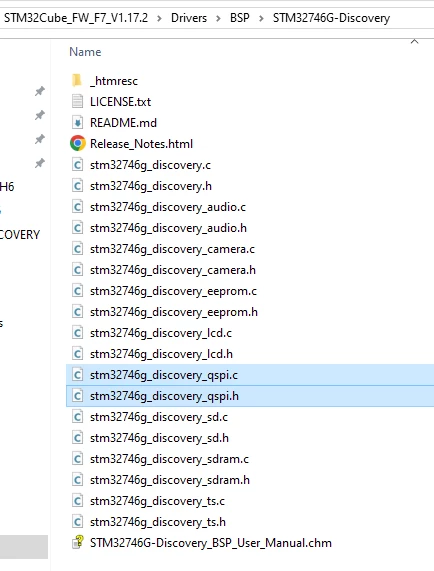Screen dimensions: 434x571
Task: Expand the chevron after STM32Cube_FW_F7_V1.17.2
Action: pyautogui.click(x=159, y=18)
